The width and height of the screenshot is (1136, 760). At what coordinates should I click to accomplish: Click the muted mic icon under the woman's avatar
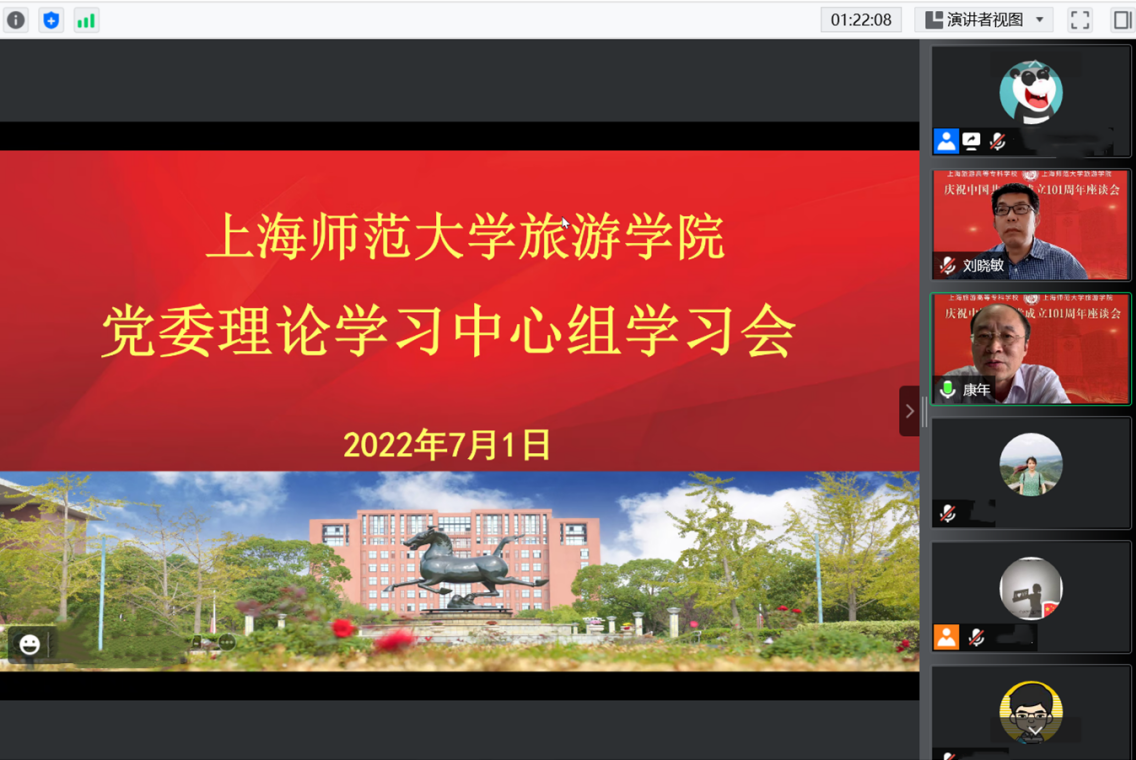947,514
